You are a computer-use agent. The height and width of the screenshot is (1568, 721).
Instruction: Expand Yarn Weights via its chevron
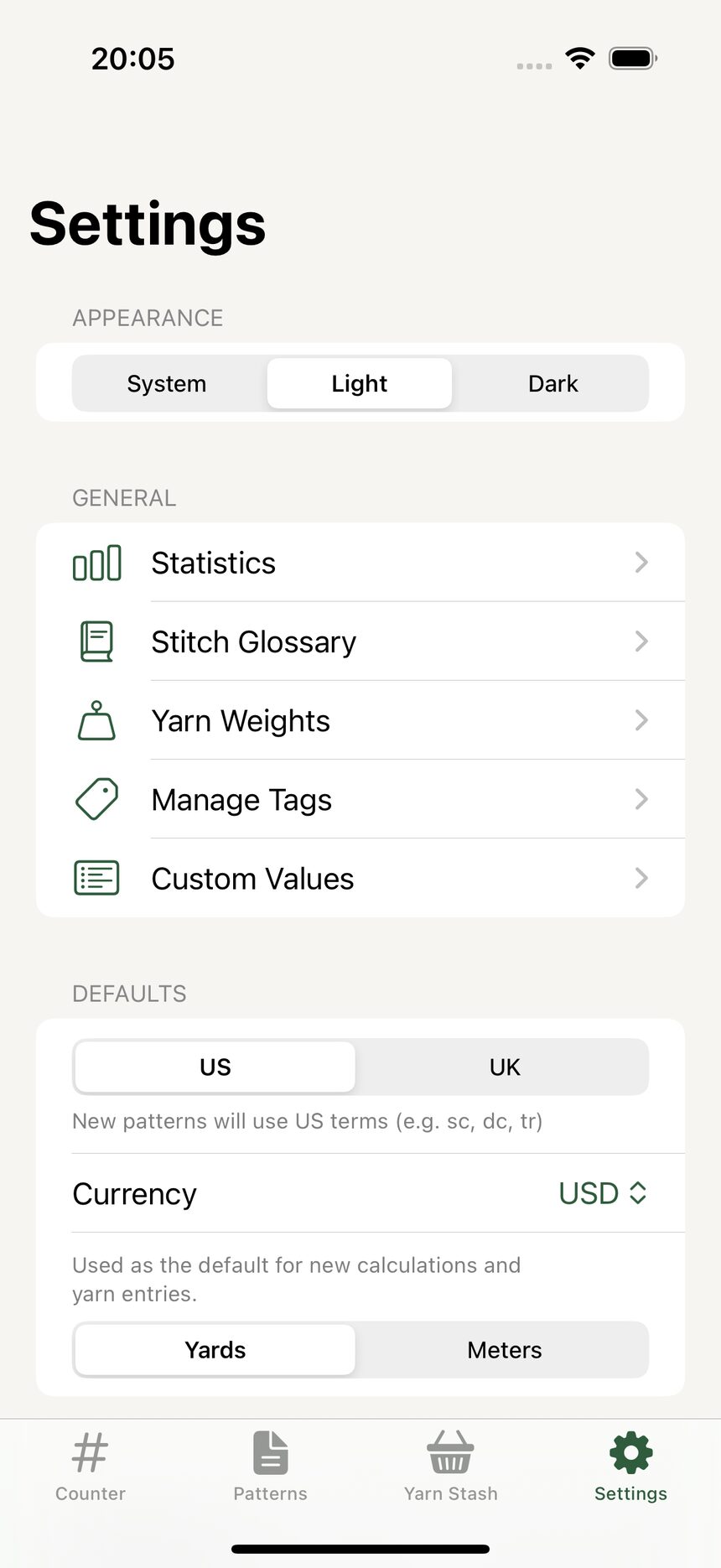641,720
